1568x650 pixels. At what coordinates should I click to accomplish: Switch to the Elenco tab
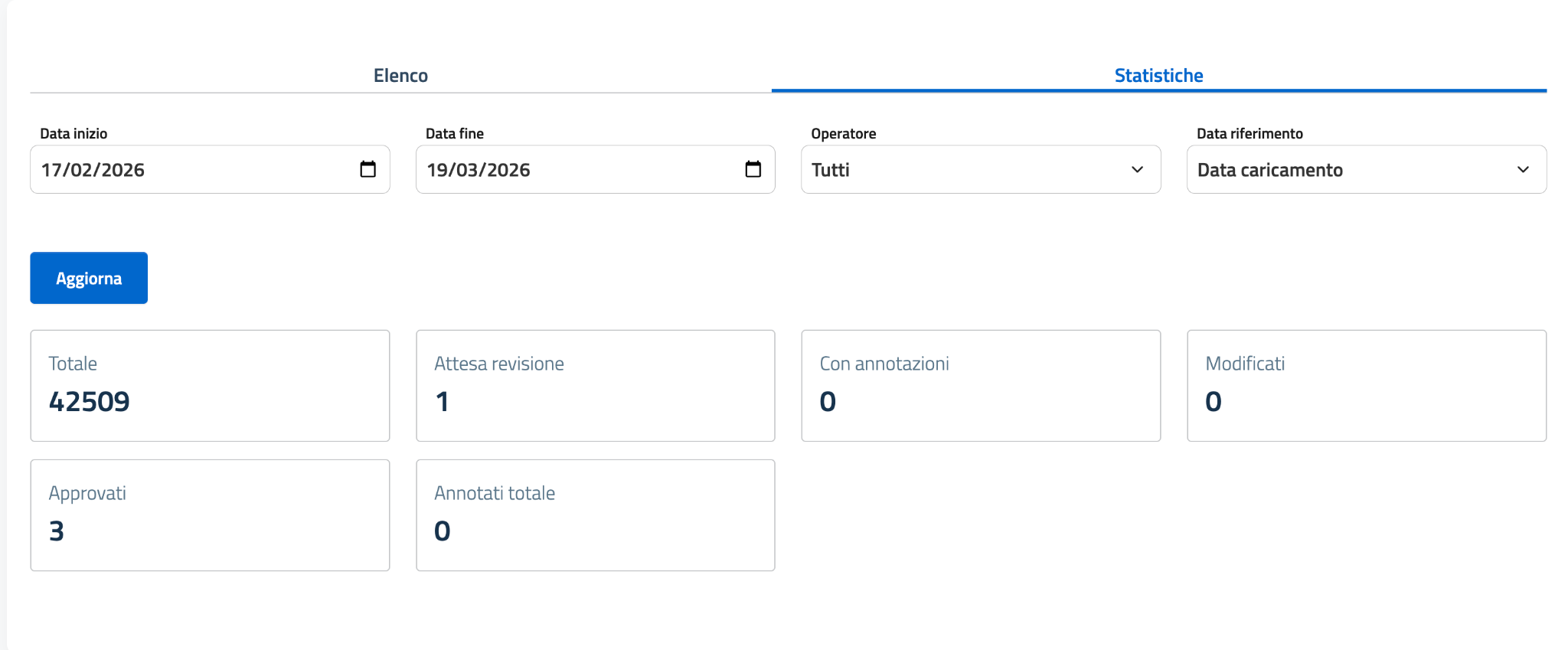[x=400, y=76]
